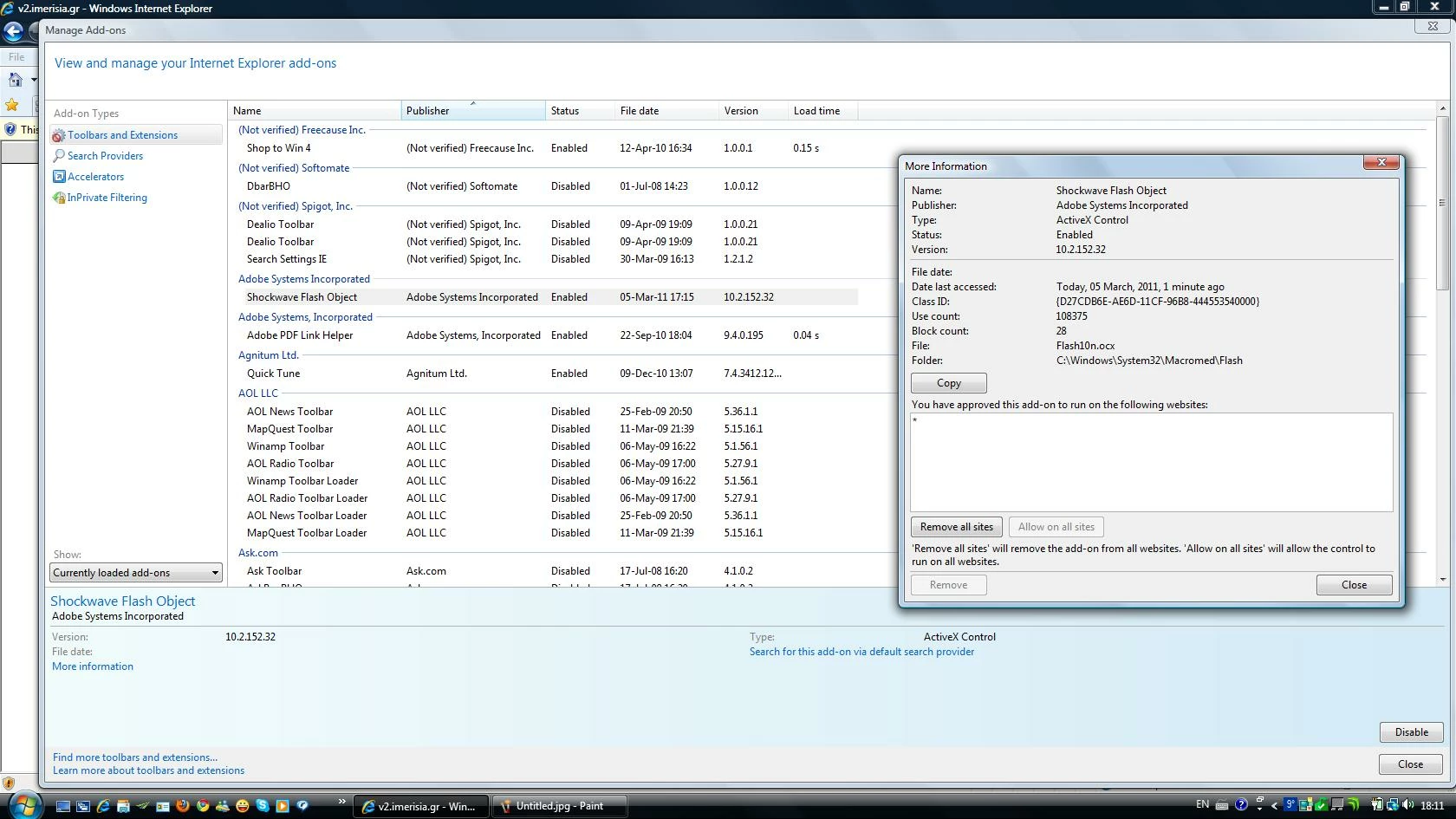
Task: Open the Show add-ons dropdown
Action: pos(136,573)
